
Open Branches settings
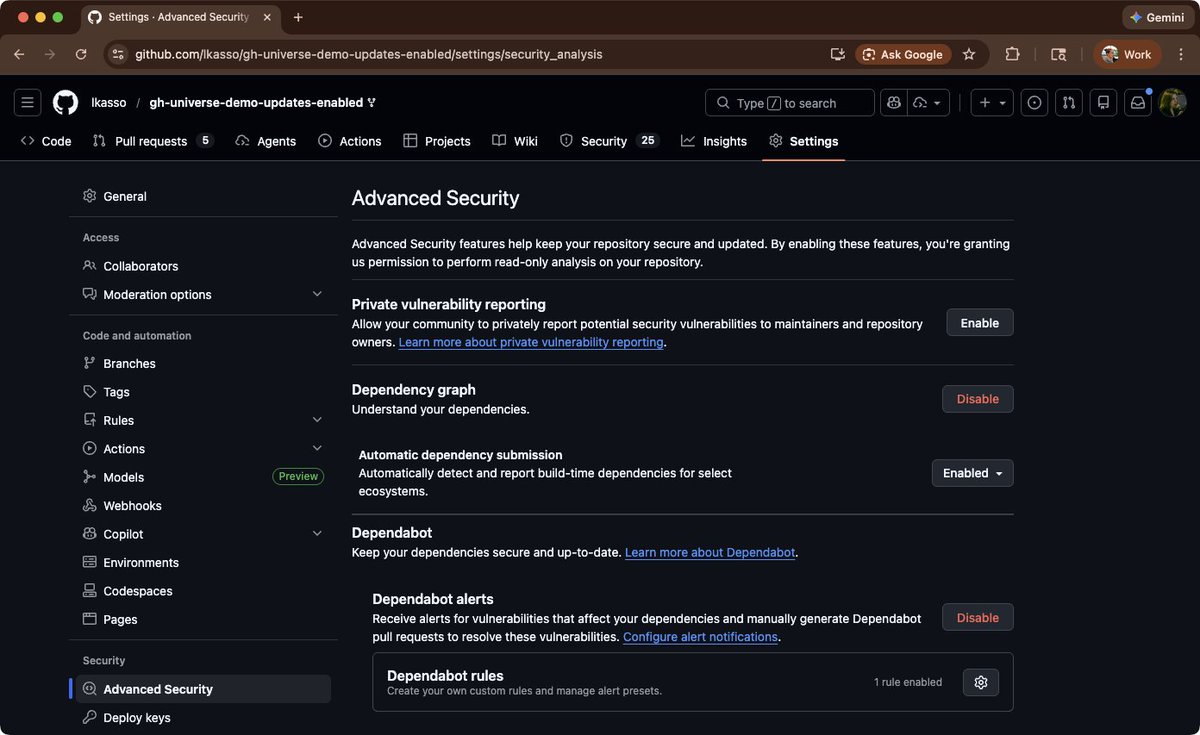(x=203, y=363)
